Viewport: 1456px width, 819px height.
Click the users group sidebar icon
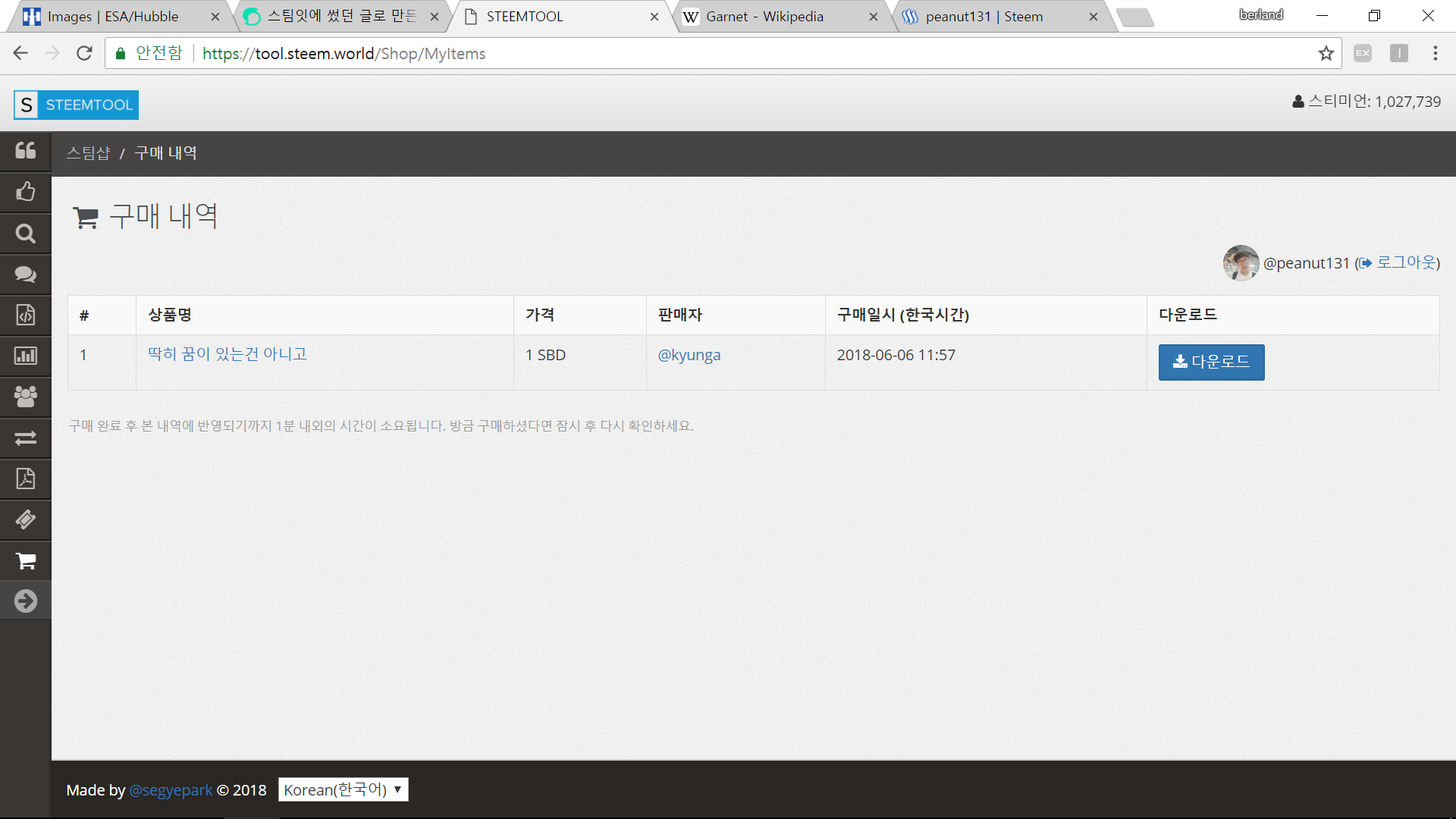click(25, 397)
